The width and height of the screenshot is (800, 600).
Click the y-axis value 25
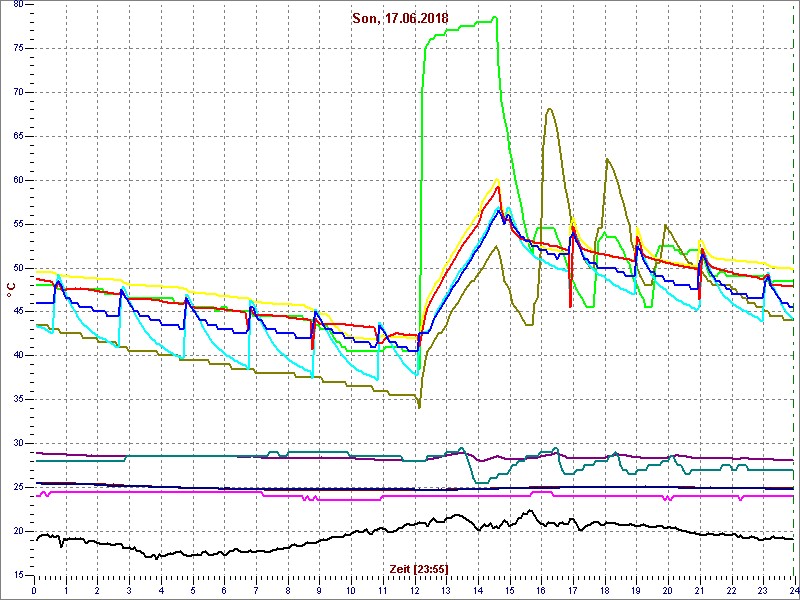(x=18, y=487)
